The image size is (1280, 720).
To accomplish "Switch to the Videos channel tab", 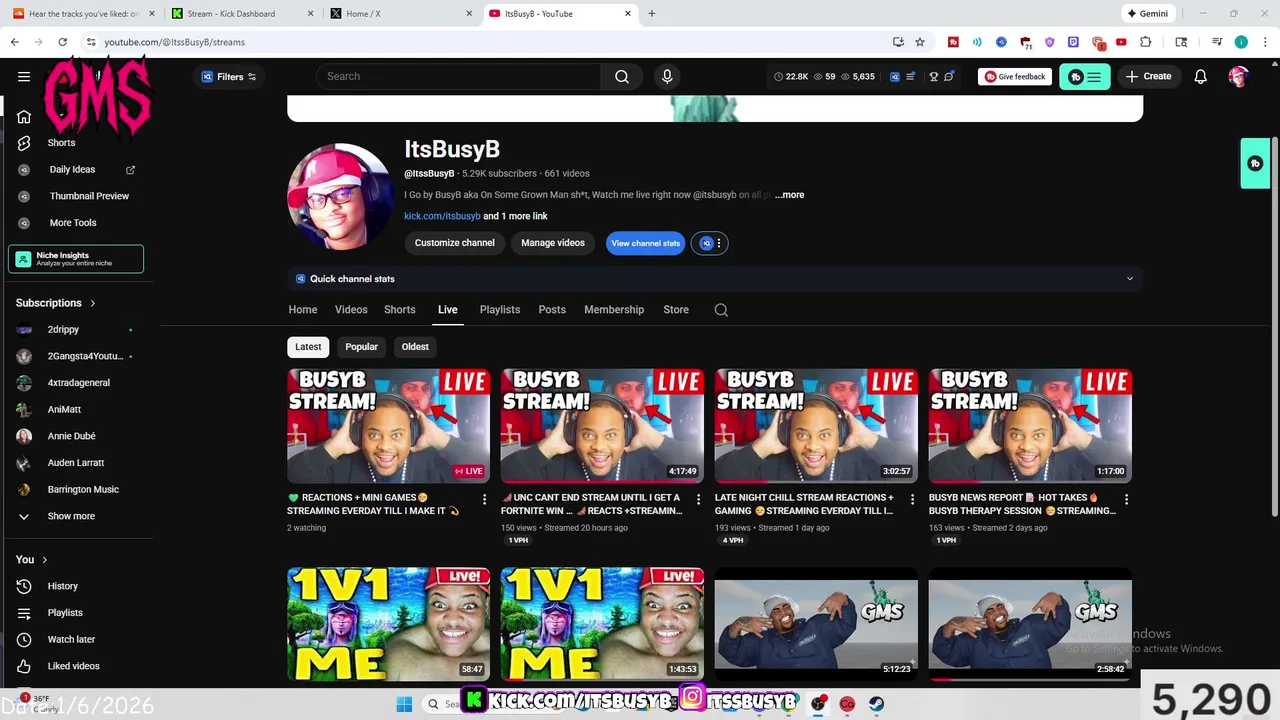I will point(351,310).
